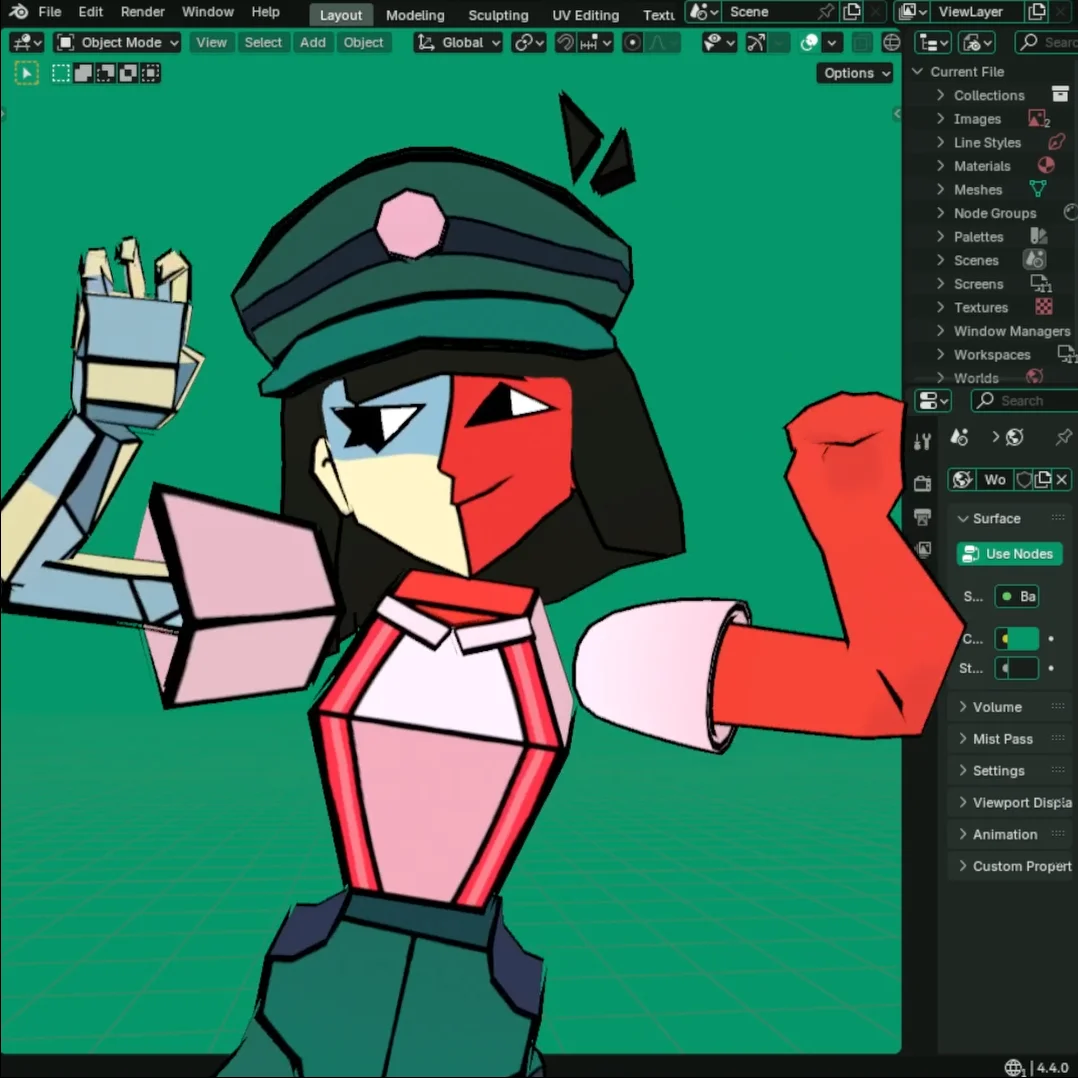
Task: Switch to the UV Editing workspace tab
Action: pyautogui.click(x=585, y=15)
